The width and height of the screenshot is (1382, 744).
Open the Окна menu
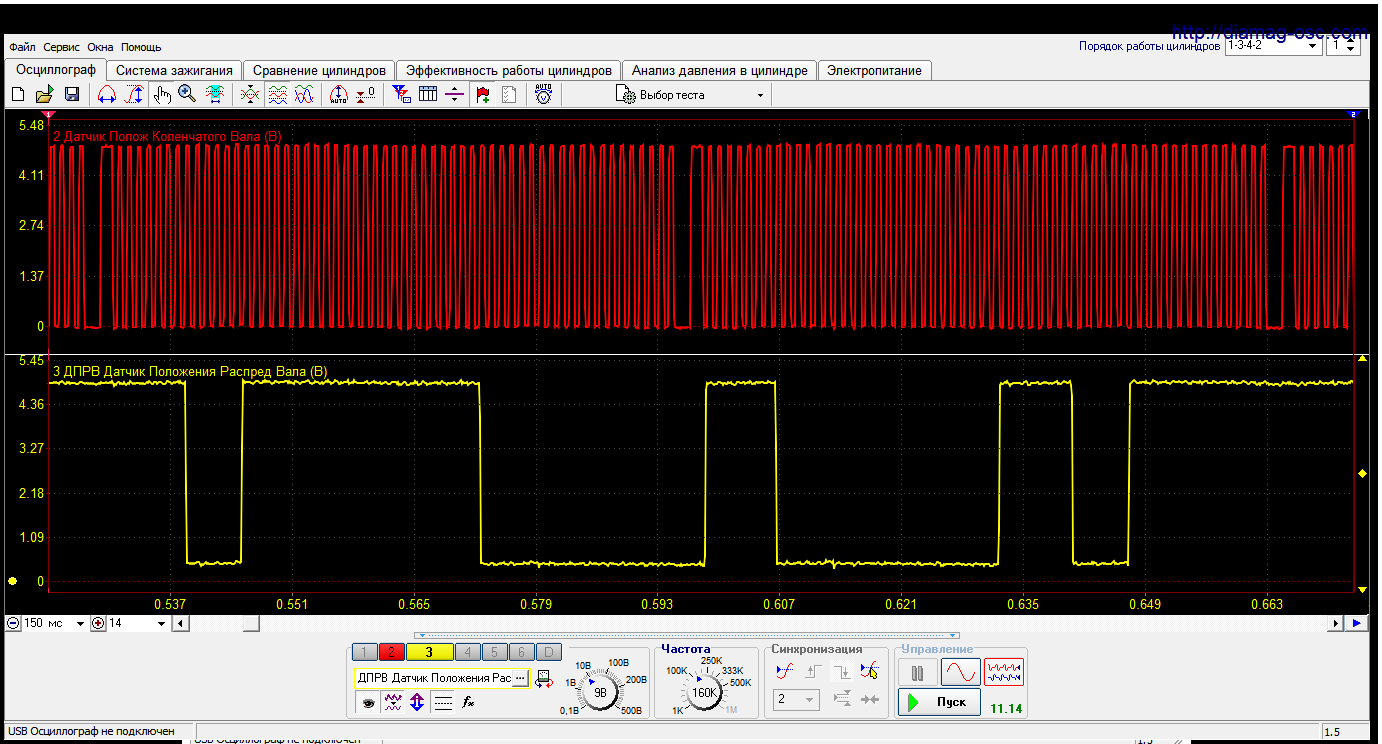(x=100, y=47)
